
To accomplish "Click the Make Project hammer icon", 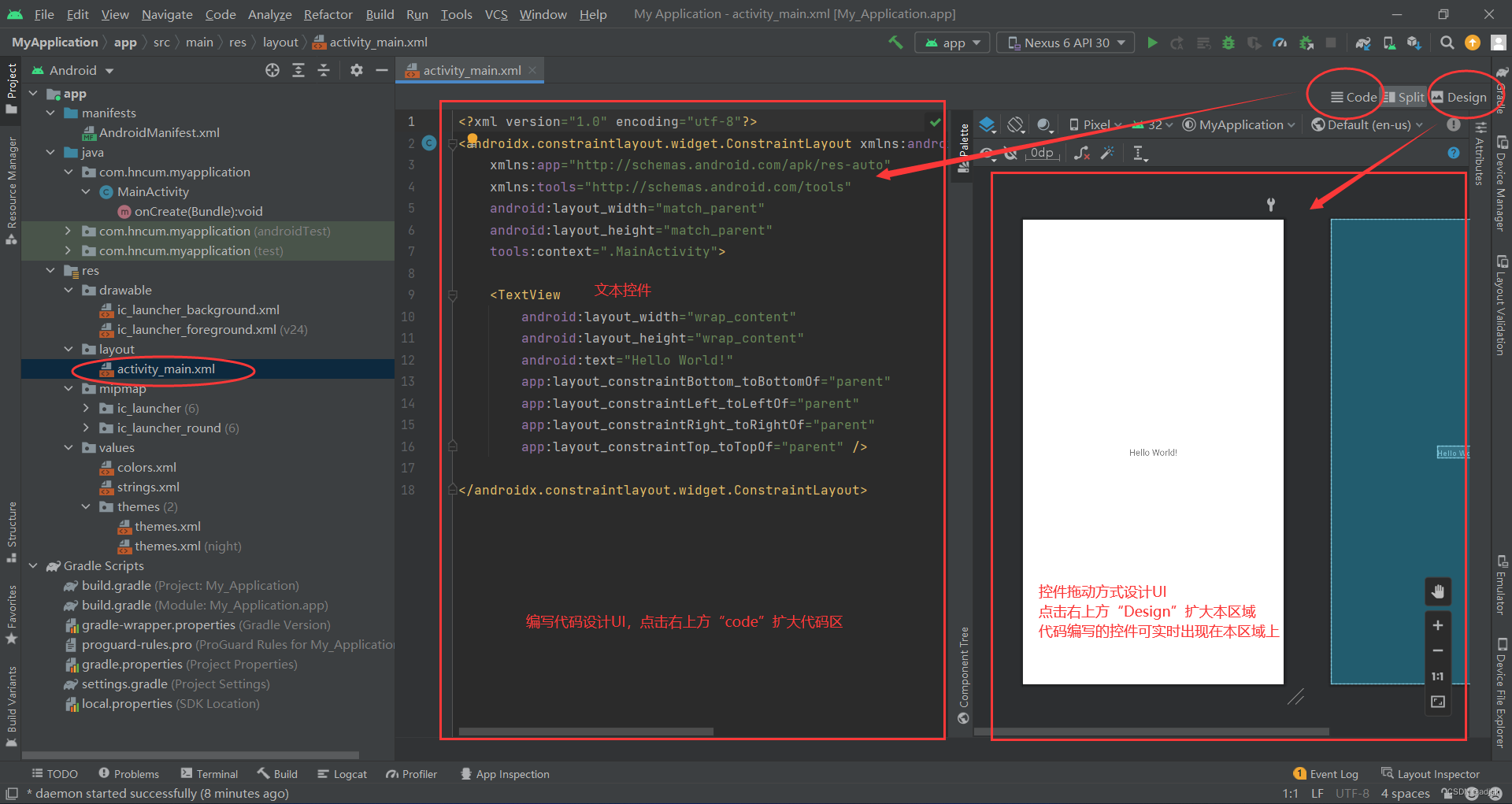I will point(895,43).
